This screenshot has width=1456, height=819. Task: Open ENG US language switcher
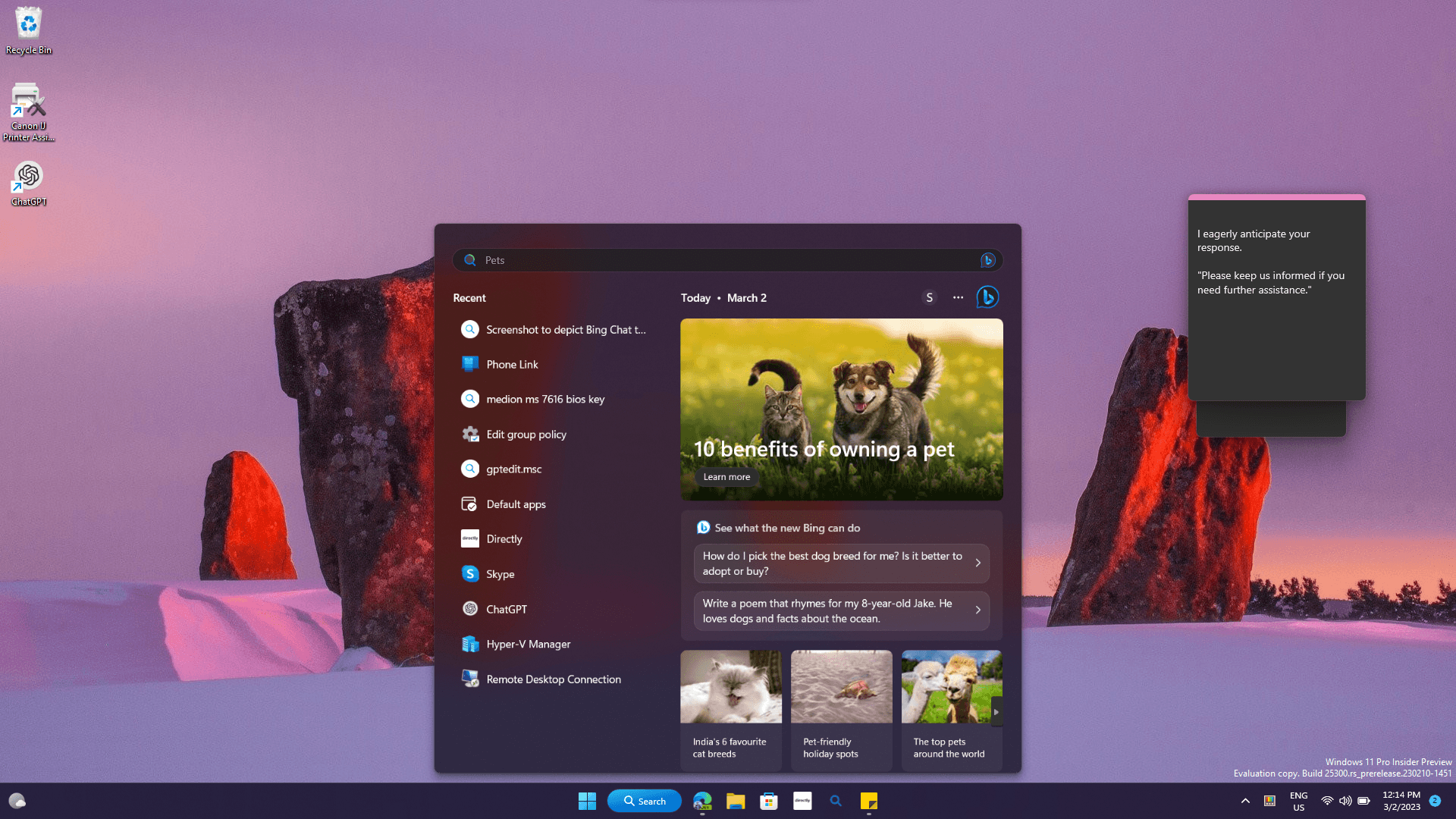tap(1298, 802)
